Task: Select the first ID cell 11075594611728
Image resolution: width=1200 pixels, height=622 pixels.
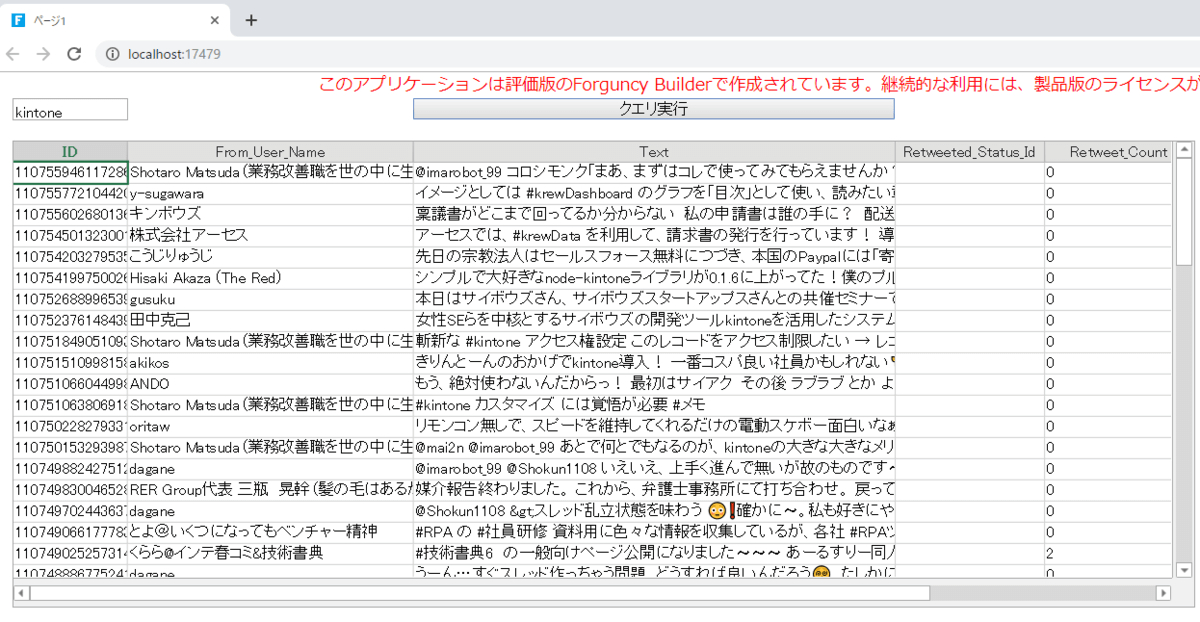Action: click(70, 172)
